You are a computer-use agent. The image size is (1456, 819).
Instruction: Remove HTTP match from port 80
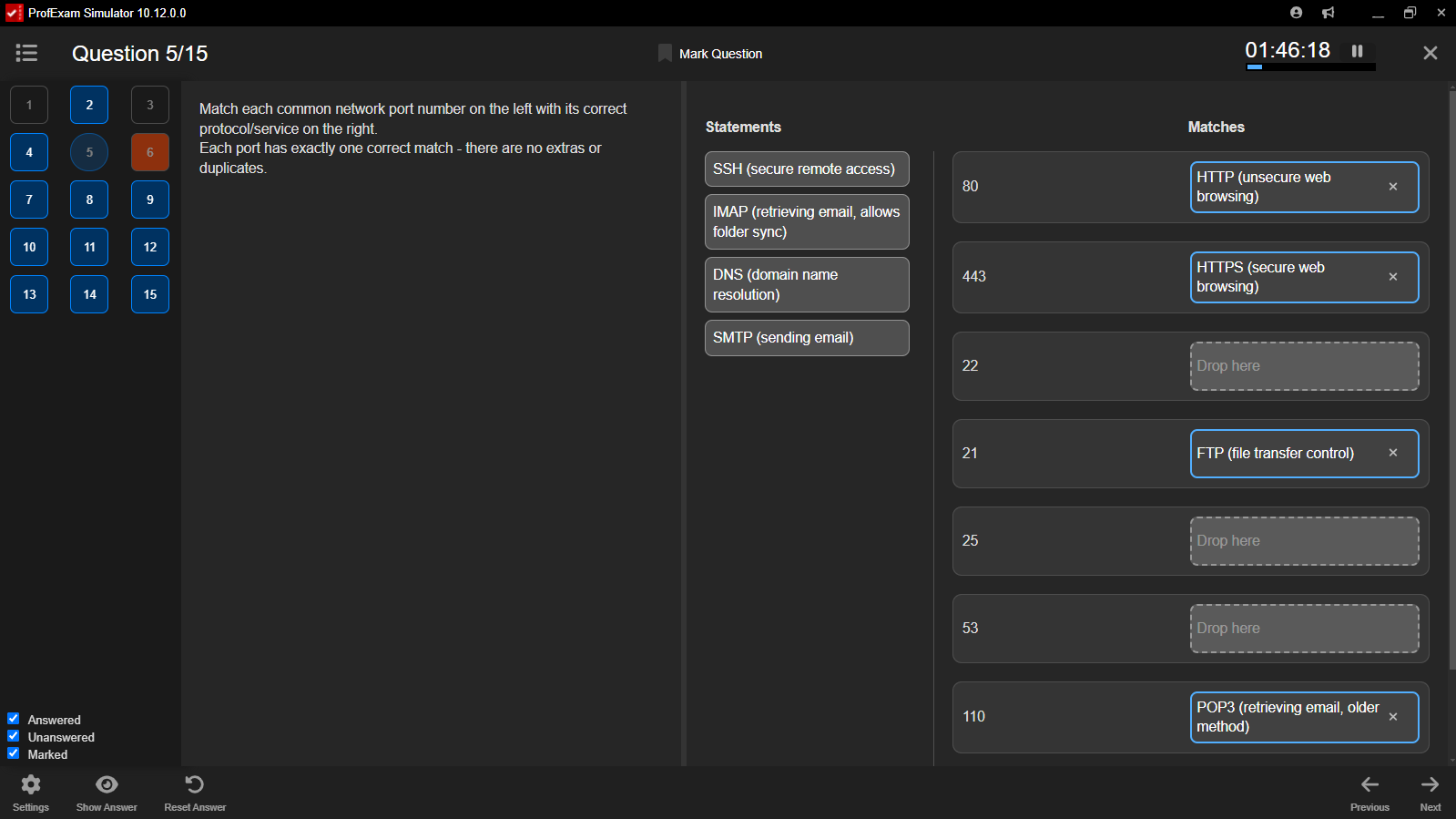coord(1392,187)
